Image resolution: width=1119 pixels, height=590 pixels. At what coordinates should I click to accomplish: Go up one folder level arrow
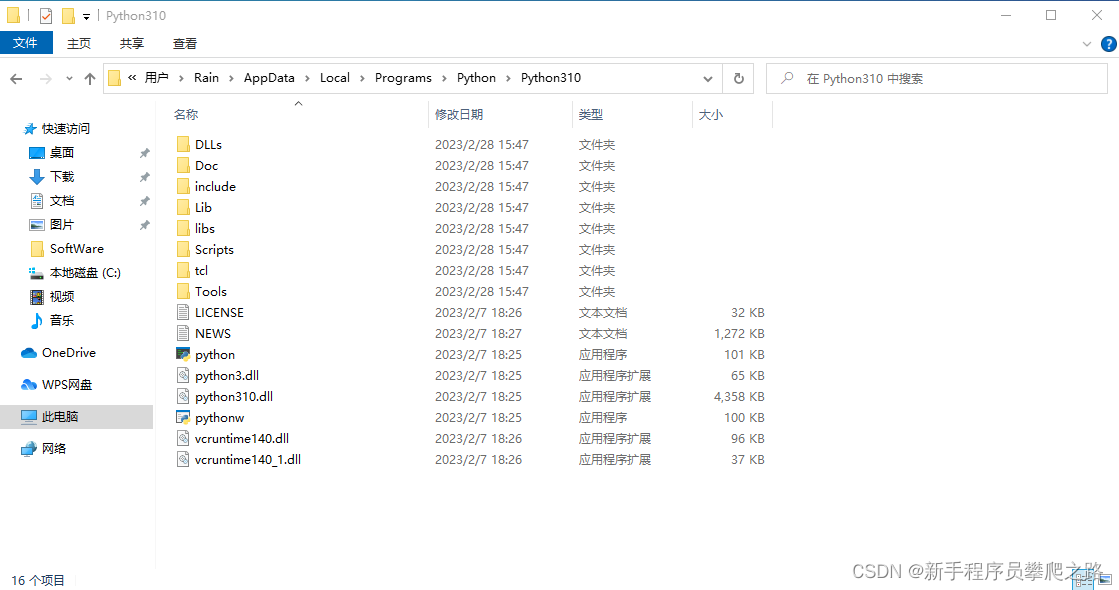pos(90,78)
